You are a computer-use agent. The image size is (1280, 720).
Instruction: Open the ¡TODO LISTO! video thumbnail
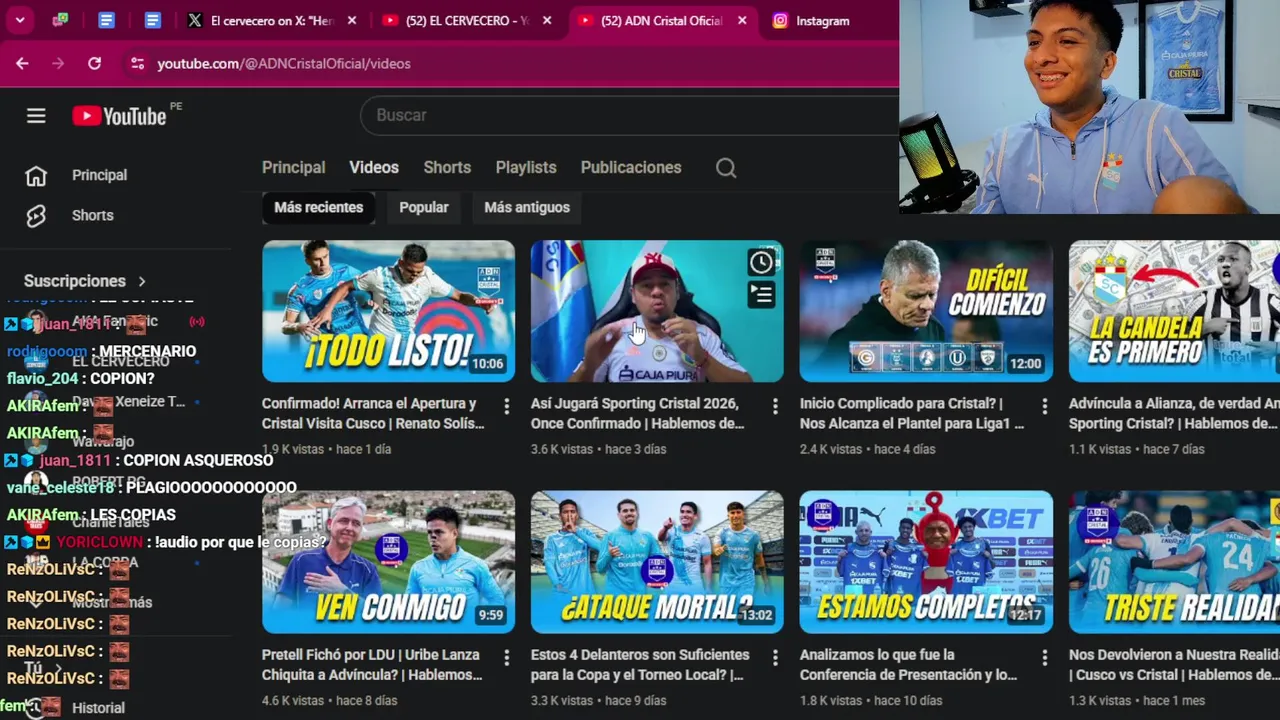388,311
